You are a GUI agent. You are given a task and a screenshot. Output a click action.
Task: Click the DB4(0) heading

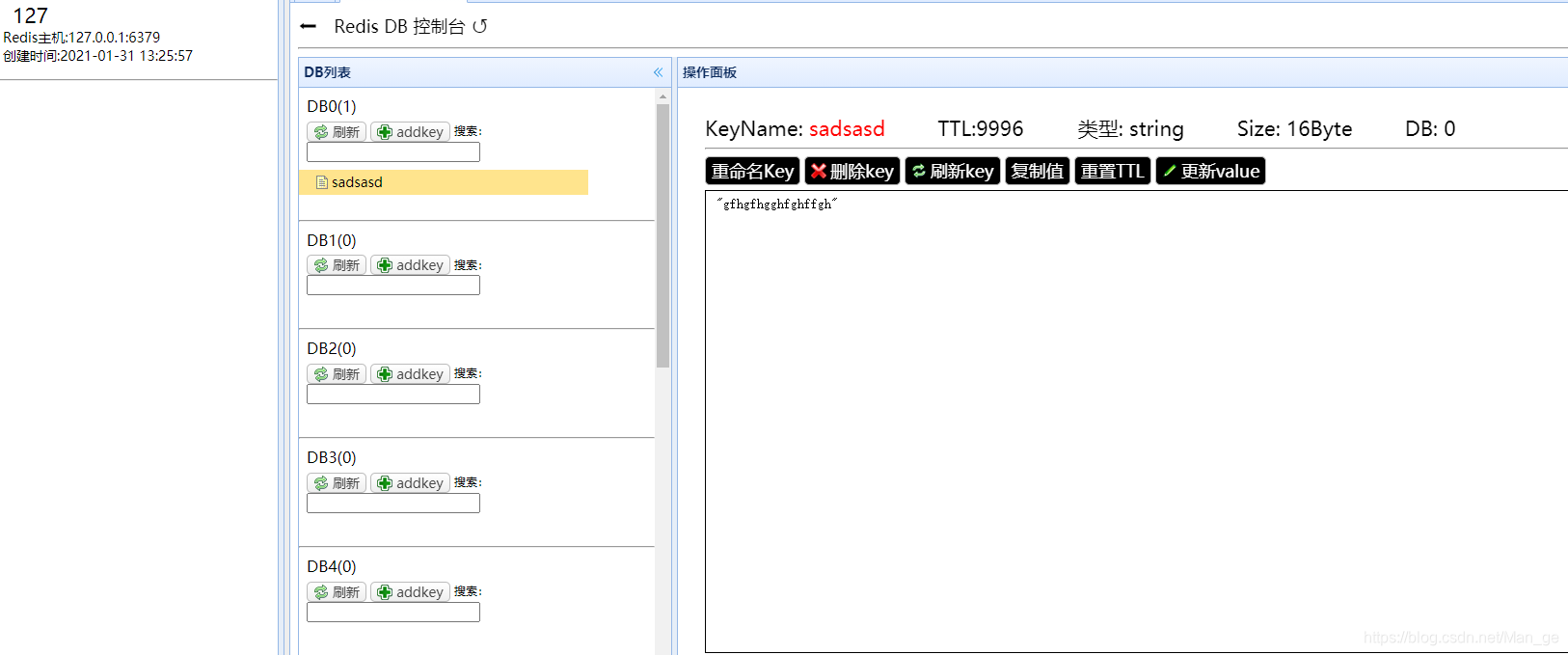pyautogui.click(x=332, y=566)
